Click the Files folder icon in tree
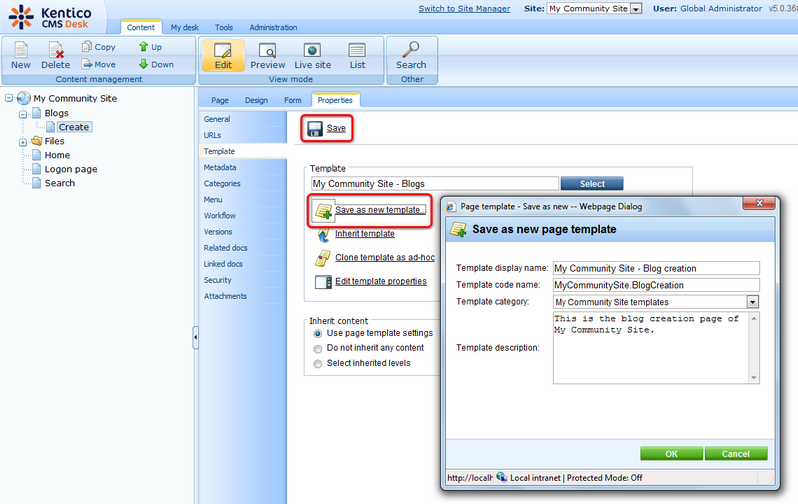The height and width of the screenshot is (504, 798). [36, 141]
